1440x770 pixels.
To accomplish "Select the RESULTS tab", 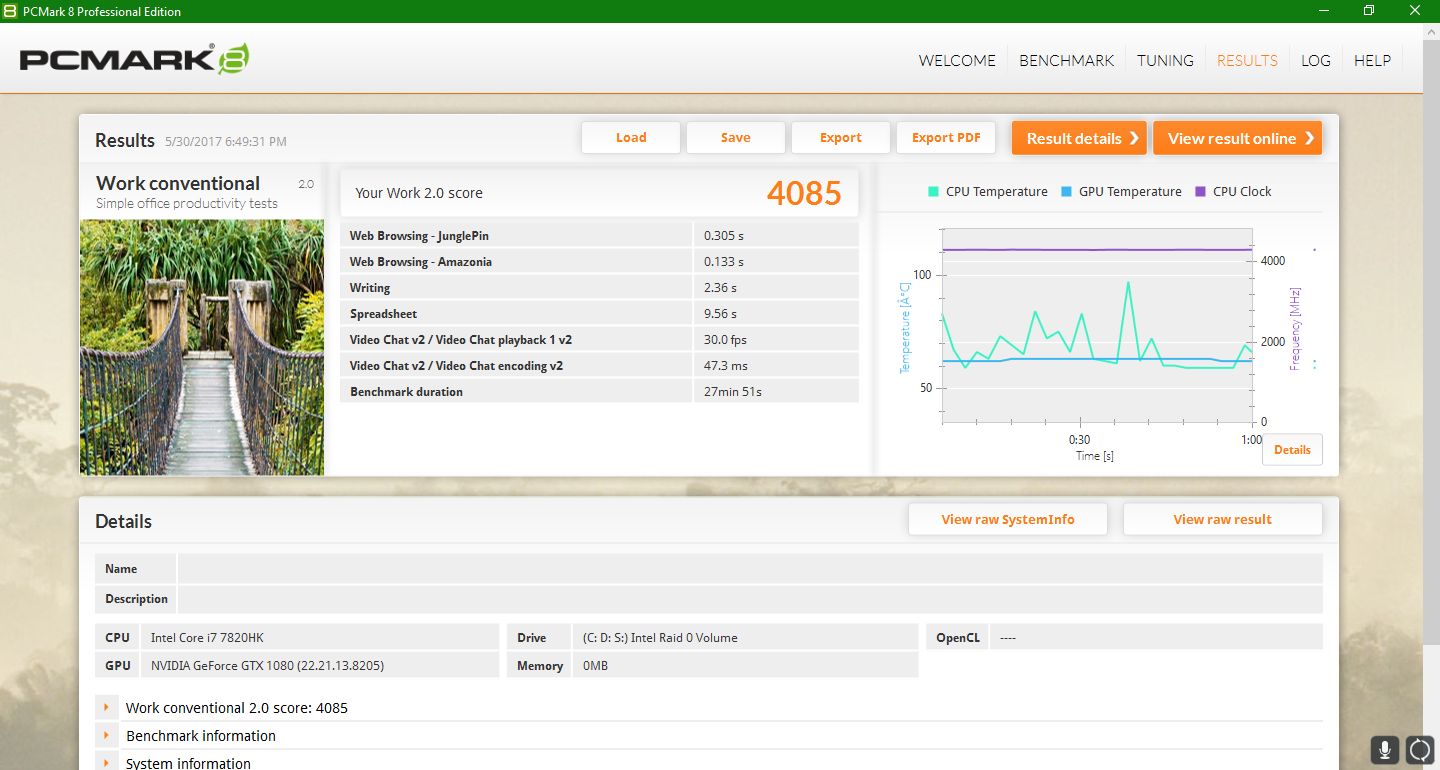I will 1247,61.
